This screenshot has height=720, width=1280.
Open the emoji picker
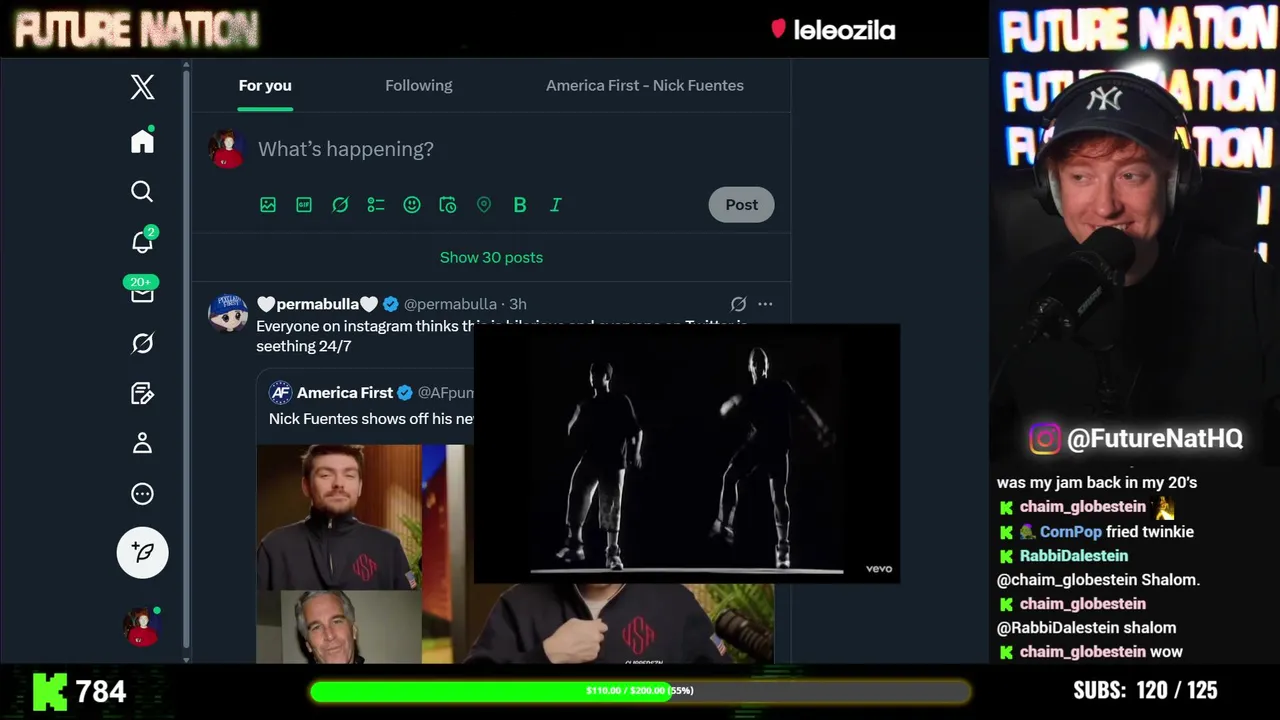(x=412, y=204)
